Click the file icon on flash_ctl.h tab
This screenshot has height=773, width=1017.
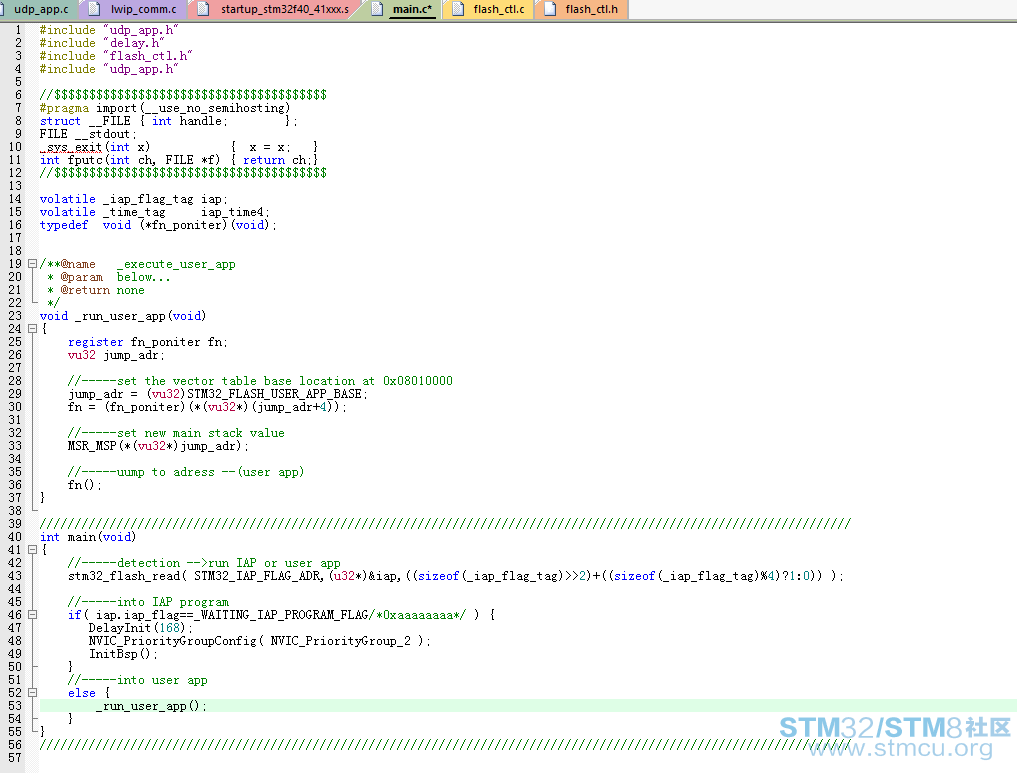[x=550, y=9]
